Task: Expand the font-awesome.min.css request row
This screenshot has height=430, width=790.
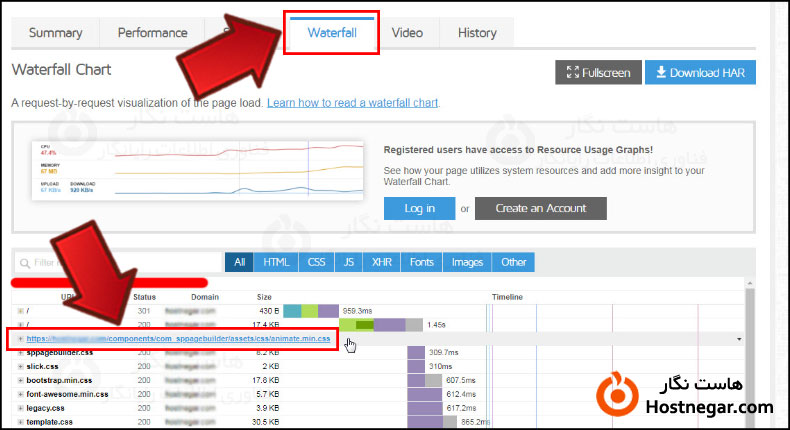Action: pyautogui.click(x=20, y=394)
